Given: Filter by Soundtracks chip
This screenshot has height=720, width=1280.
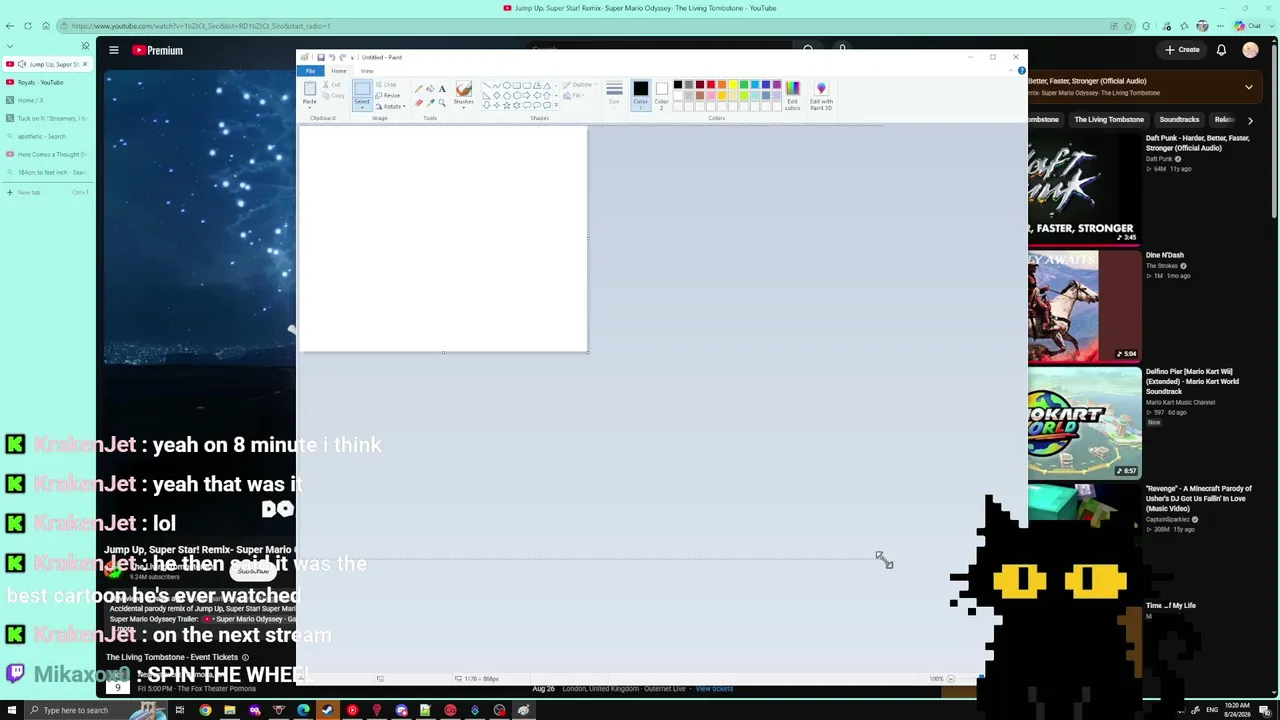Looking at the screenshot, I should pos(1179,120).
